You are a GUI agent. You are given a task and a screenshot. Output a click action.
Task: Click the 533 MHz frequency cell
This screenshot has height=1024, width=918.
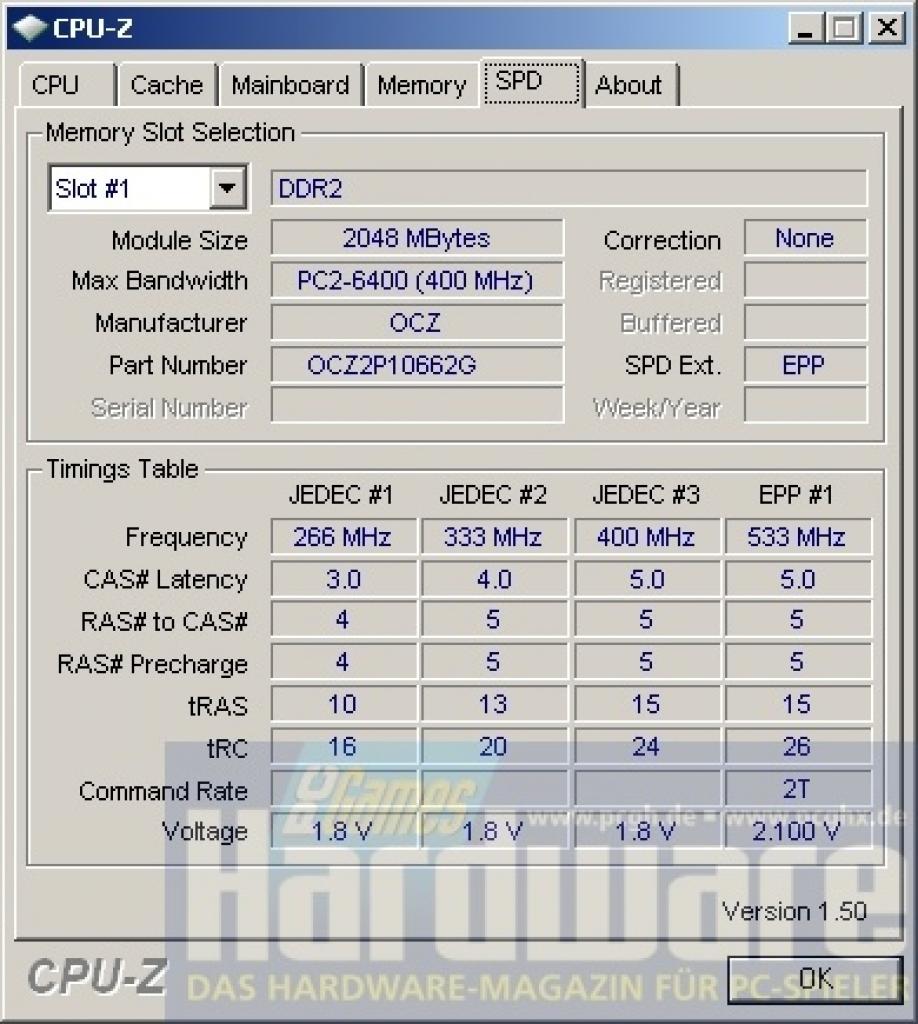[798, 537]
